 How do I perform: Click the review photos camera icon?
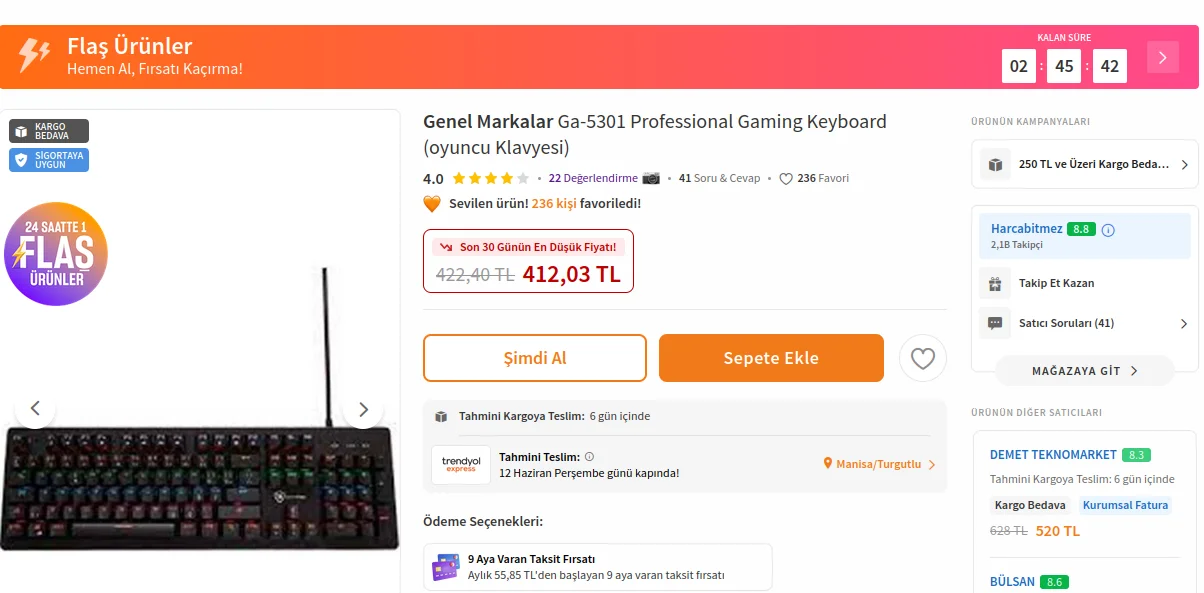651,178
